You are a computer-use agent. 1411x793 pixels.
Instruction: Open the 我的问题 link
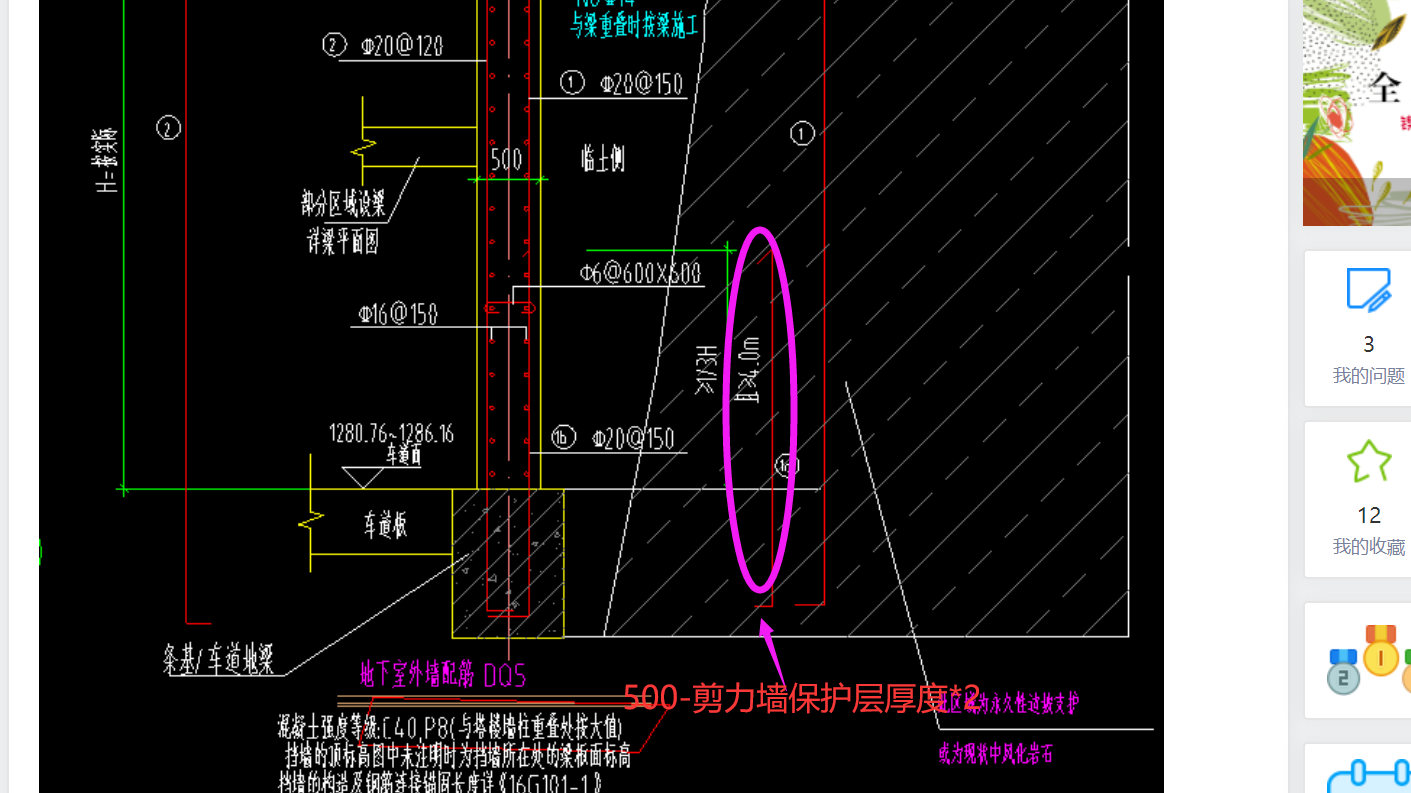point(1368,376)
